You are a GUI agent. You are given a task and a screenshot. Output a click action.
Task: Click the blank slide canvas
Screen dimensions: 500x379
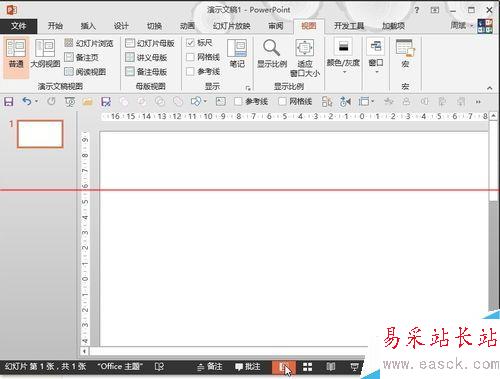293,238
